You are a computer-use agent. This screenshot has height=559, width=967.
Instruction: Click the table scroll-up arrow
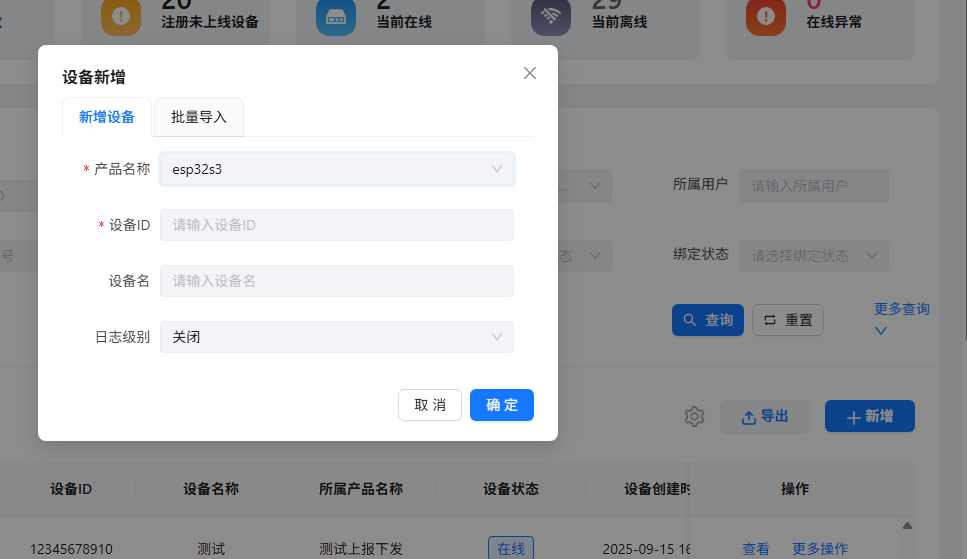coord(907,526)
